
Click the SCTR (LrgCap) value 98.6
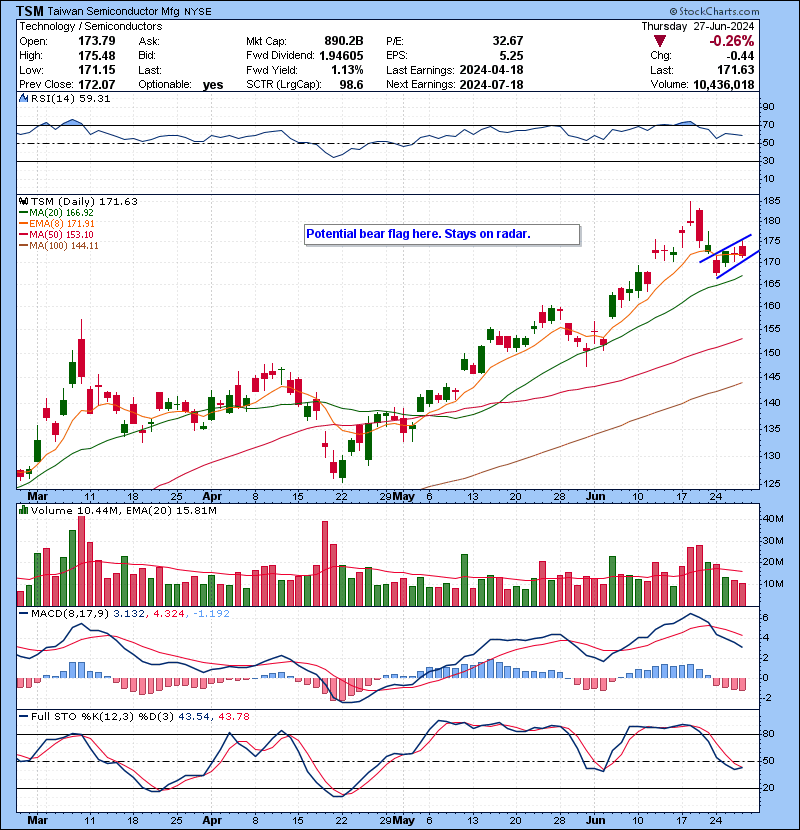point(352,84)
